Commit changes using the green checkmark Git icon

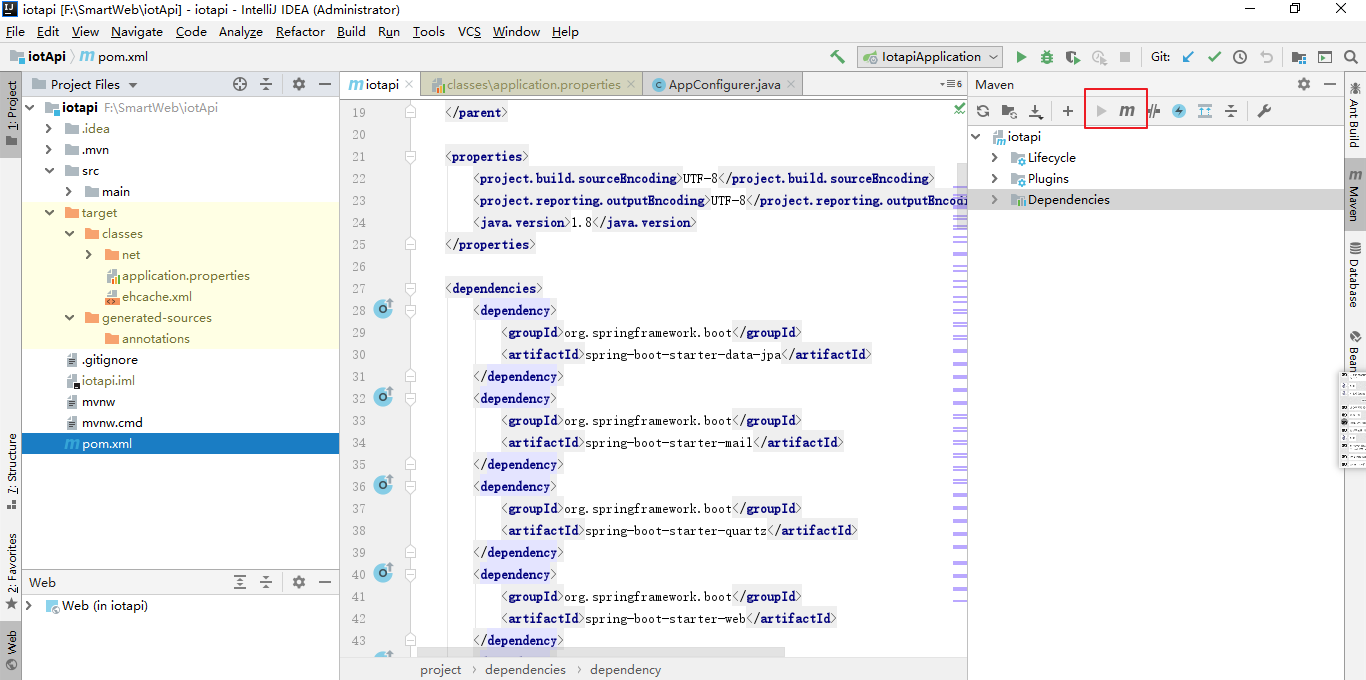1213,57
